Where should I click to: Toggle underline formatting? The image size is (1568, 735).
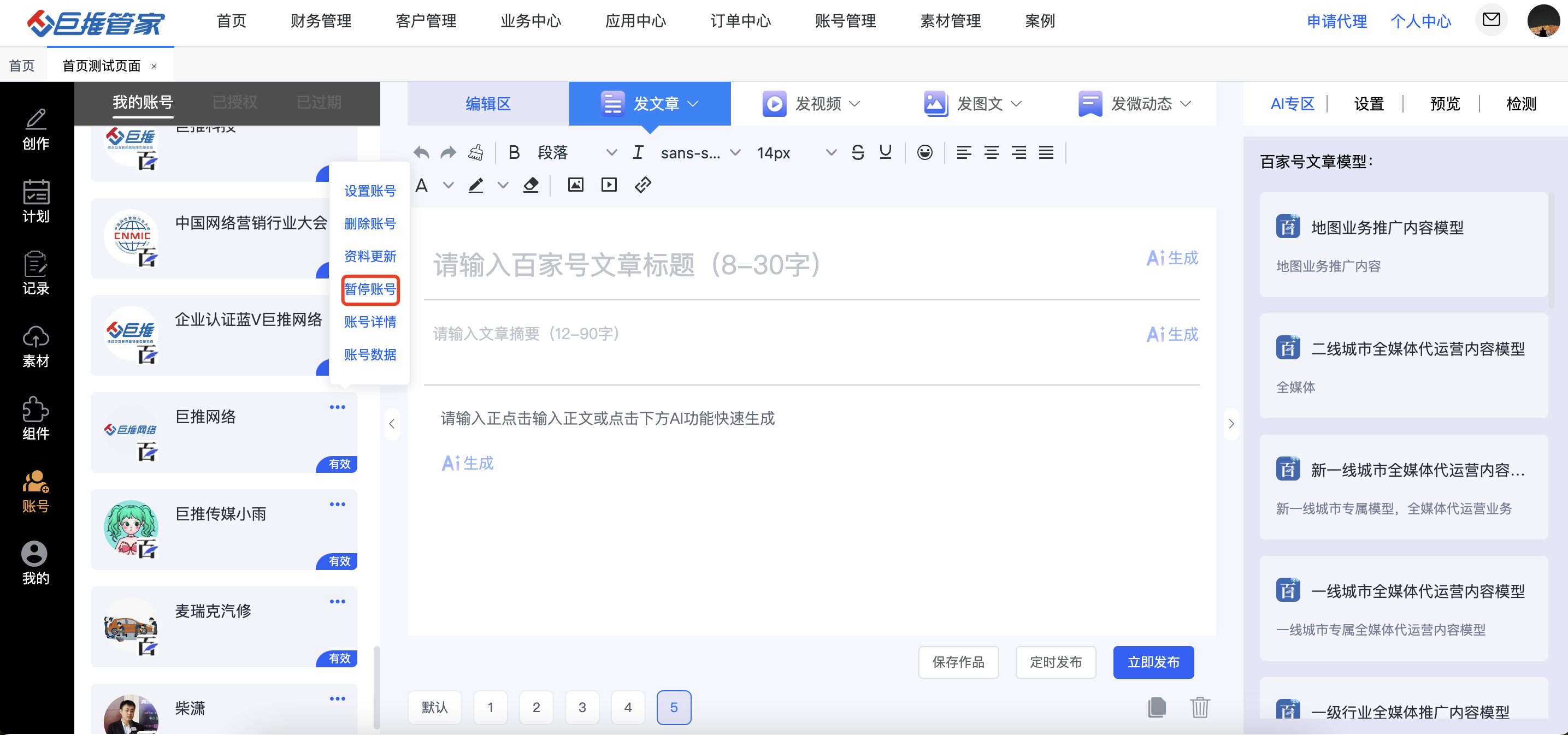click(886, 153)
